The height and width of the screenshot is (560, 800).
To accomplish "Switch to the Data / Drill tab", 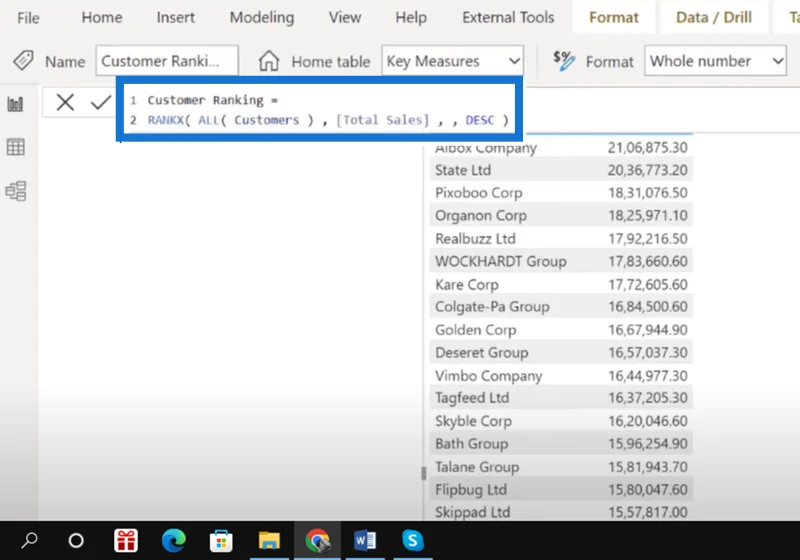I will [714, 17].
